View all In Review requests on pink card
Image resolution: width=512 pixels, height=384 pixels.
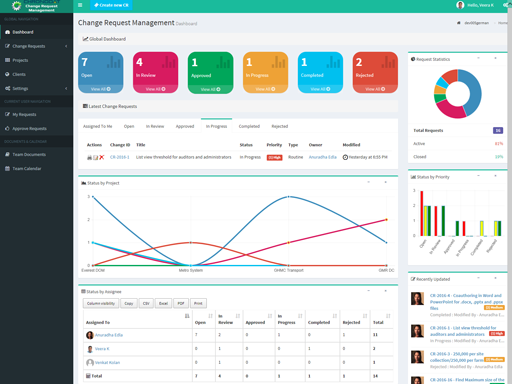[x=155, y=89]
